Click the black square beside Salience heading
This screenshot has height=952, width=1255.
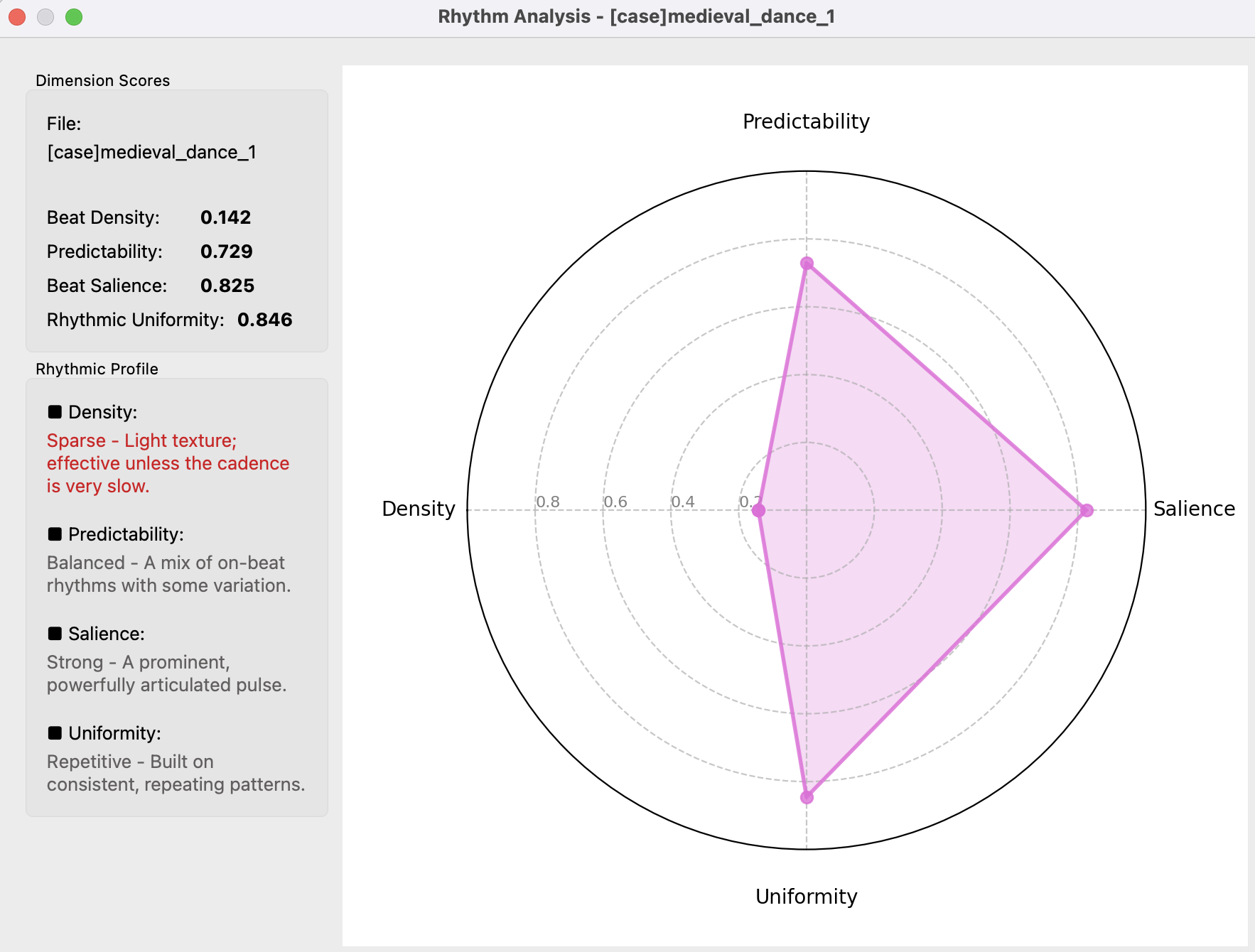[x=55, y=634]
